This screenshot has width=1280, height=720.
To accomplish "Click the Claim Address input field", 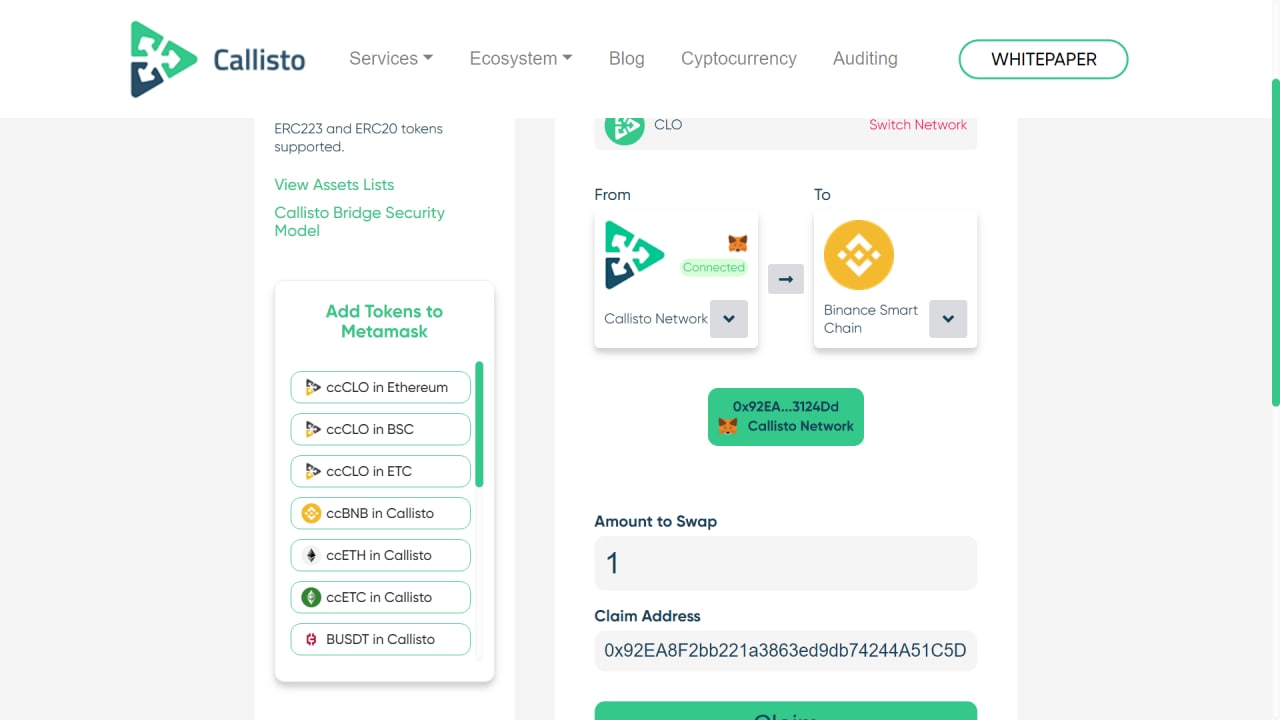I will point(786,650).
